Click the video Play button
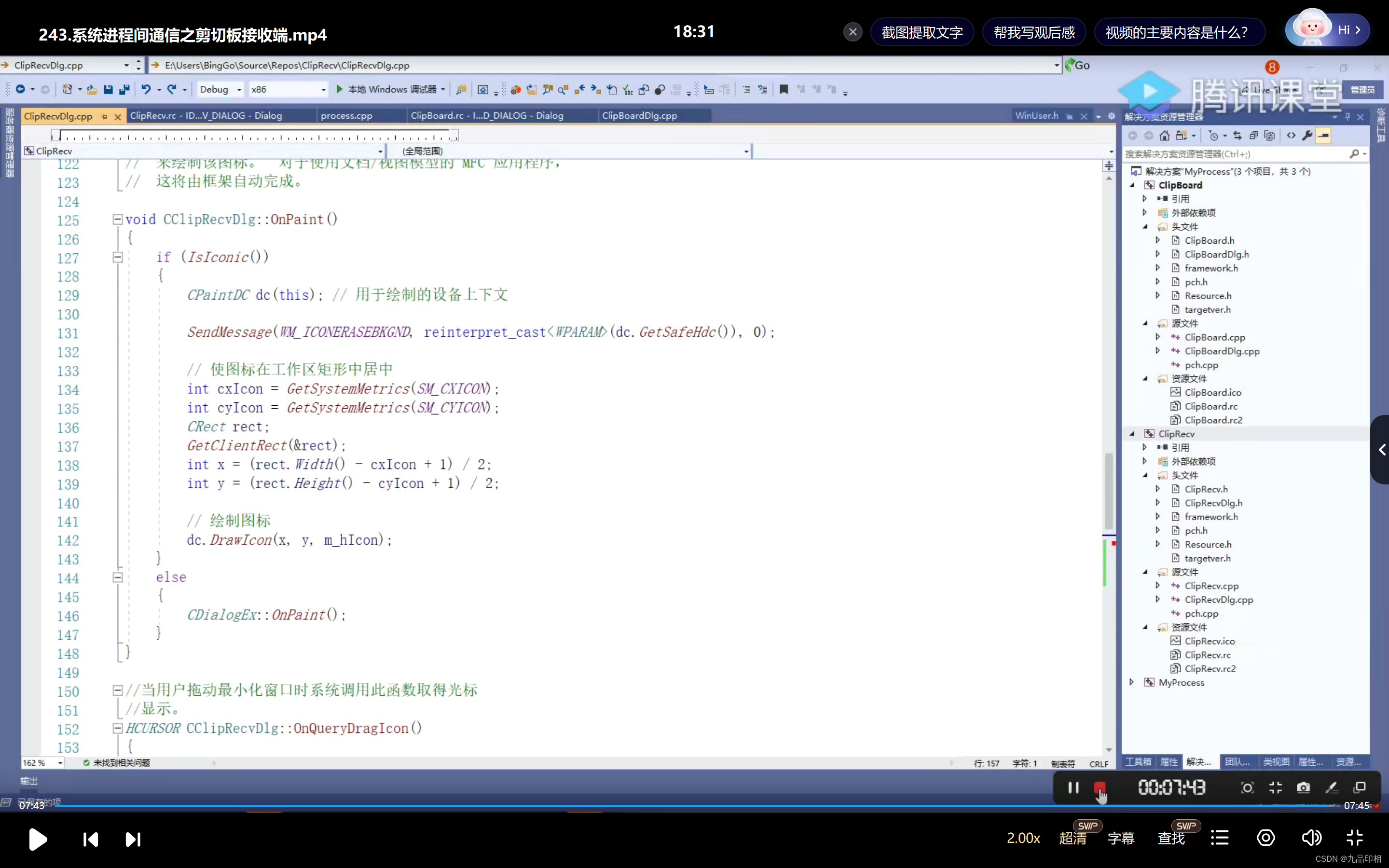The image size is (1389, 868). tap(38, 839)
